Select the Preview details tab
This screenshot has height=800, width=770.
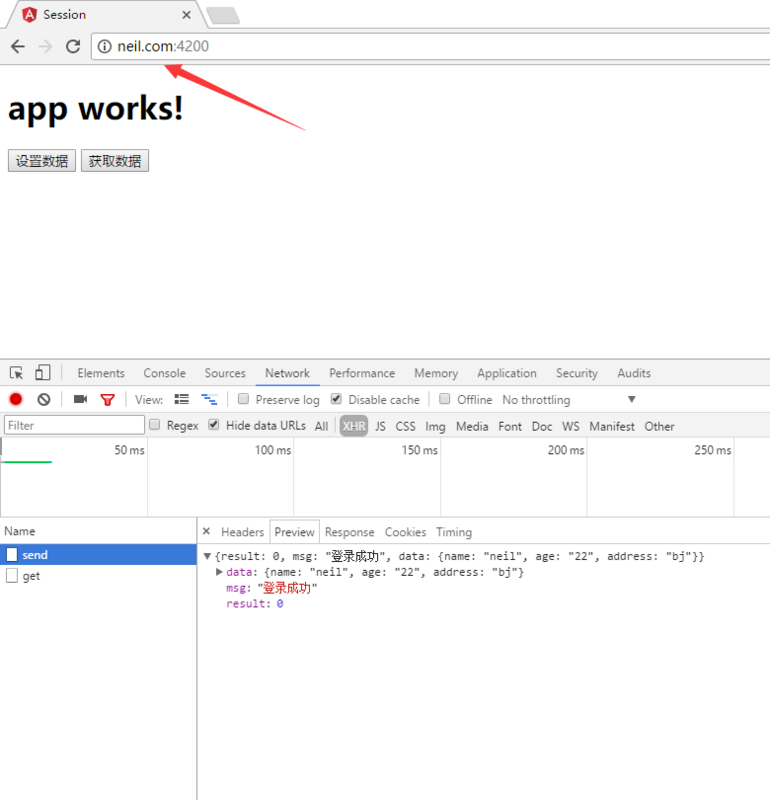click(294, 532)
